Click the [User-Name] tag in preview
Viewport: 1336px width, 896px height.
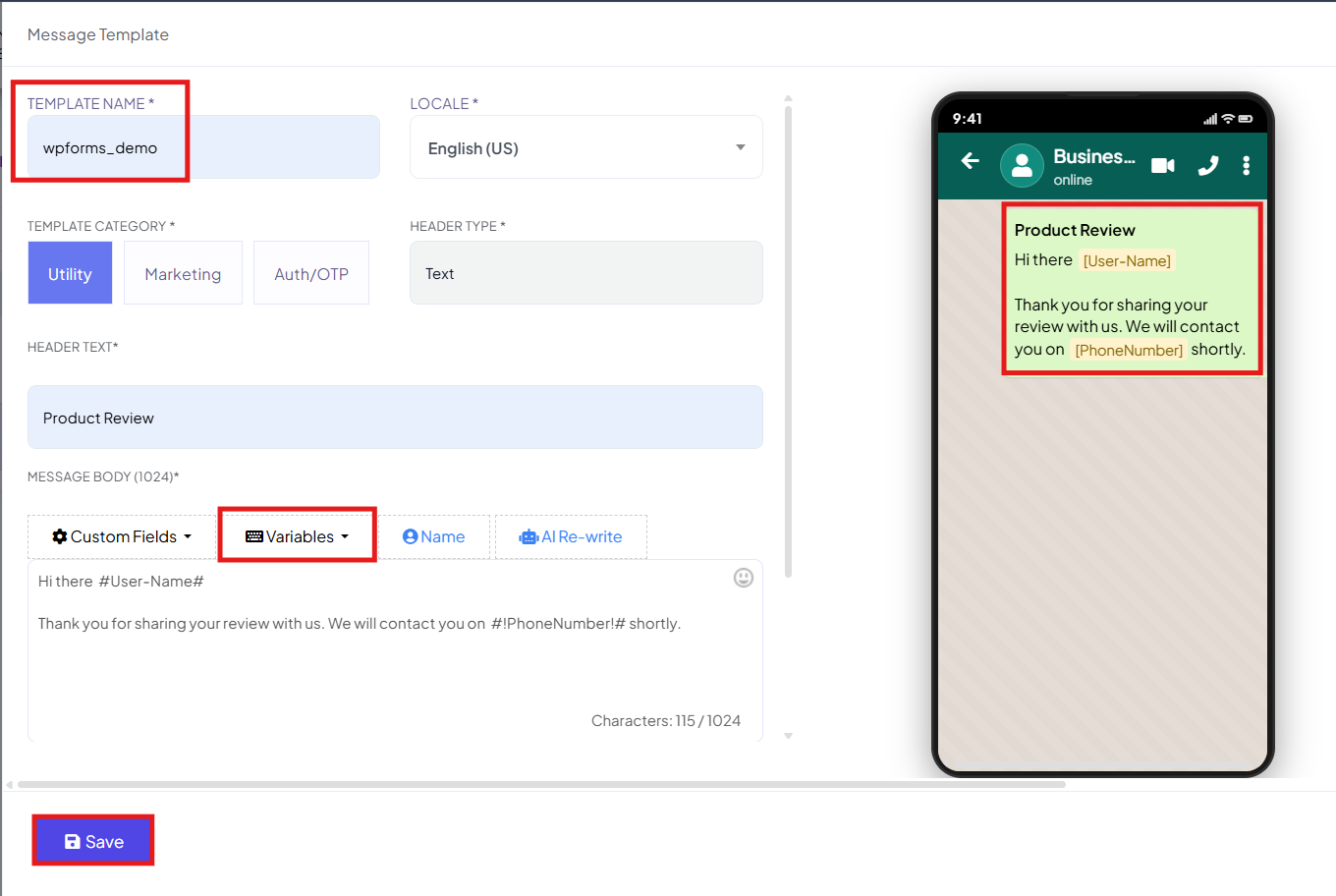pyautogui.click(x=1127, y=260)
